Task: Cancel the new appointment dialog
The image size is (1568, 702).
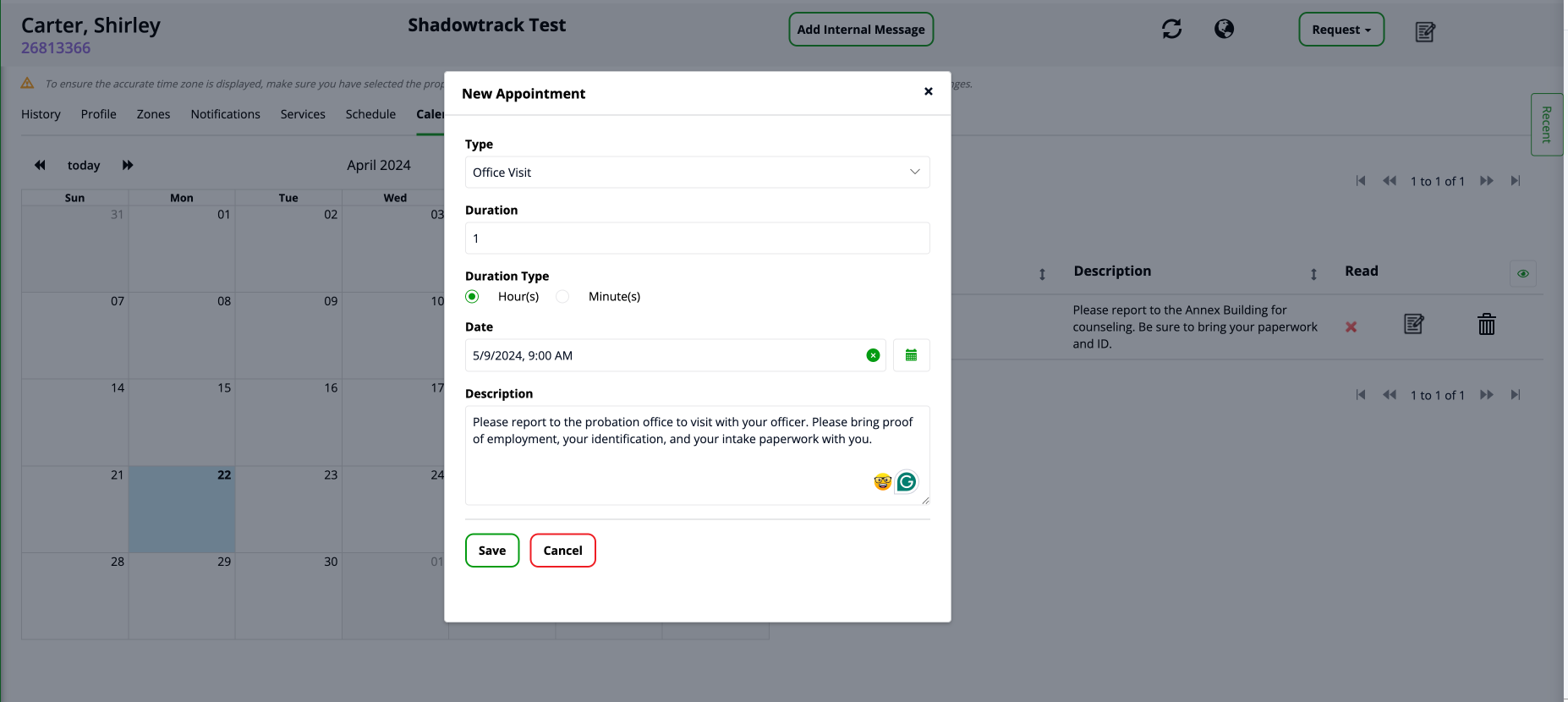Action: coord(562,551)
